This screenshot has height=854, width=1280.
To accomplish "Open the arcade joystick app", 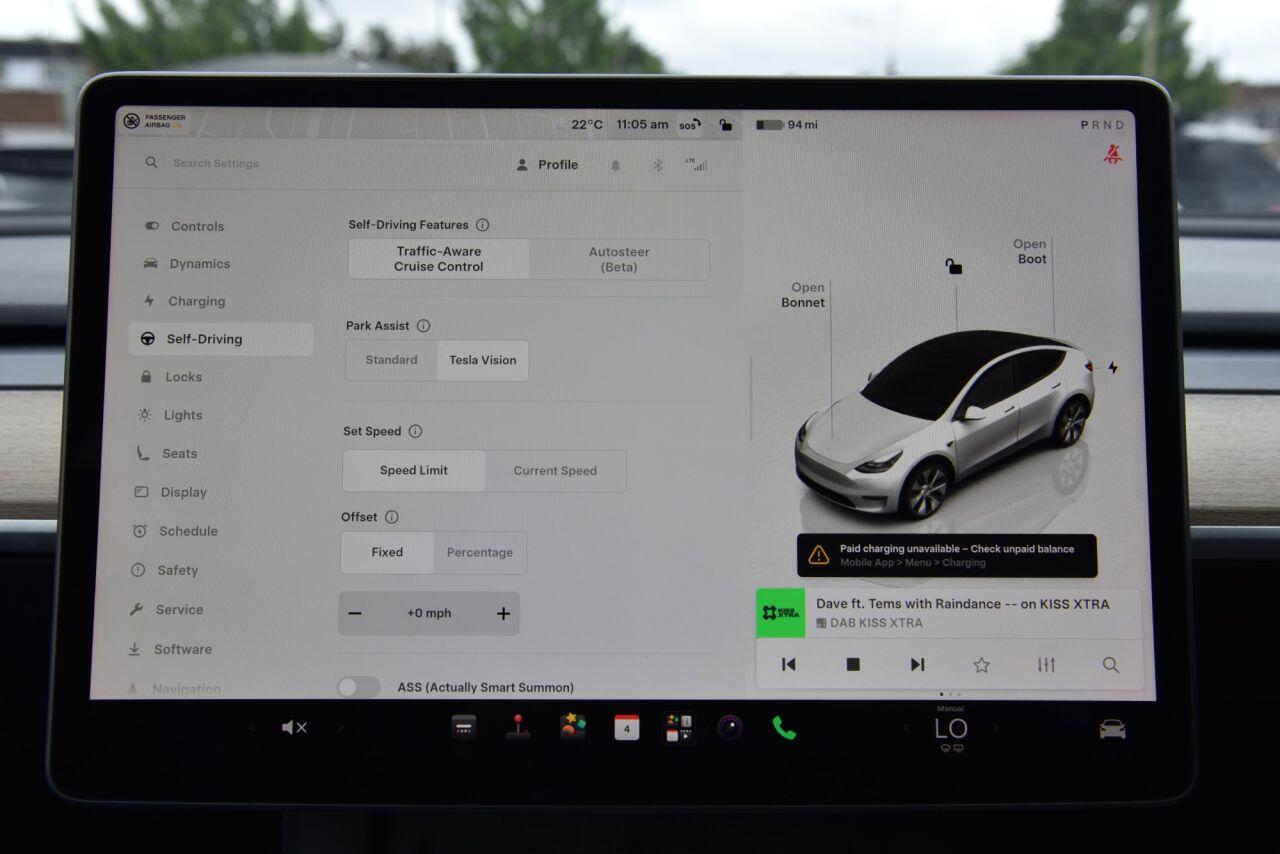I will pyautogui.click(x=518, y=727).
